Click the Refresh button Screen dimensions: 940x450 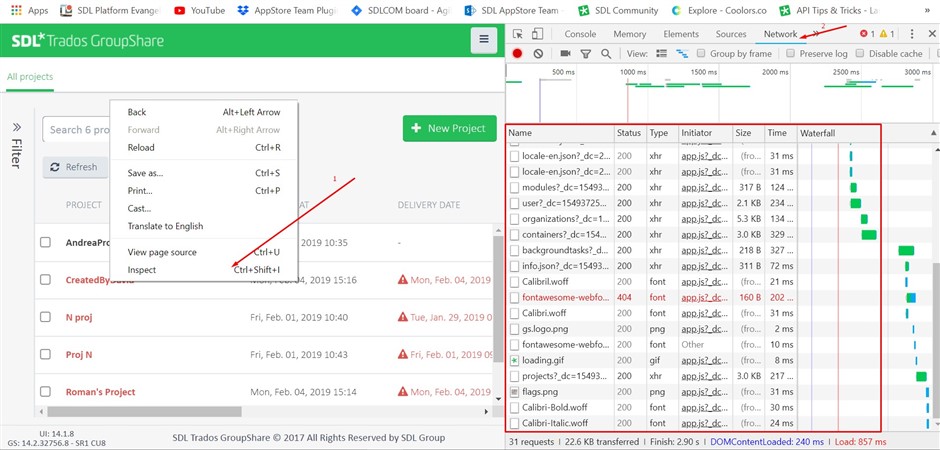coord(75,167)
